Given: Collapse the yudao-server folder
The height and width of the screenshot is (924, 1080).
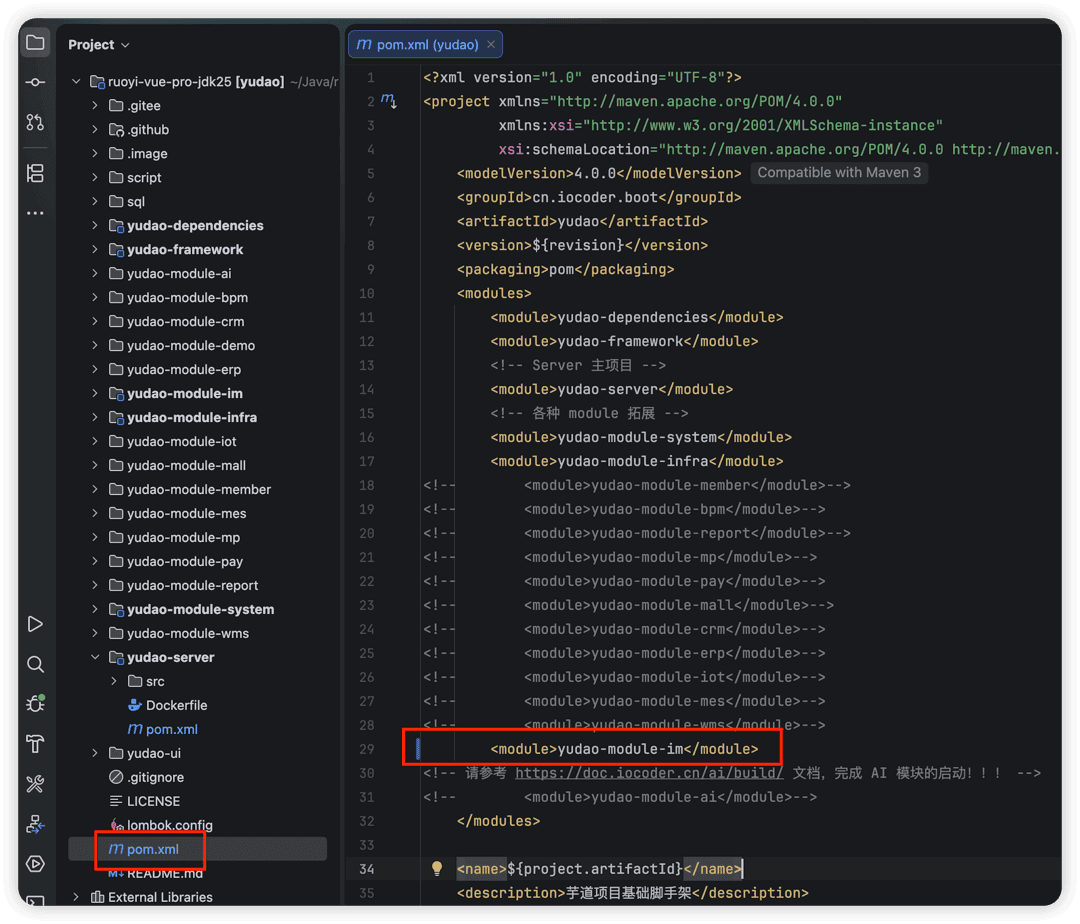Looking at the screenshot, I should [x=95, y=658].
